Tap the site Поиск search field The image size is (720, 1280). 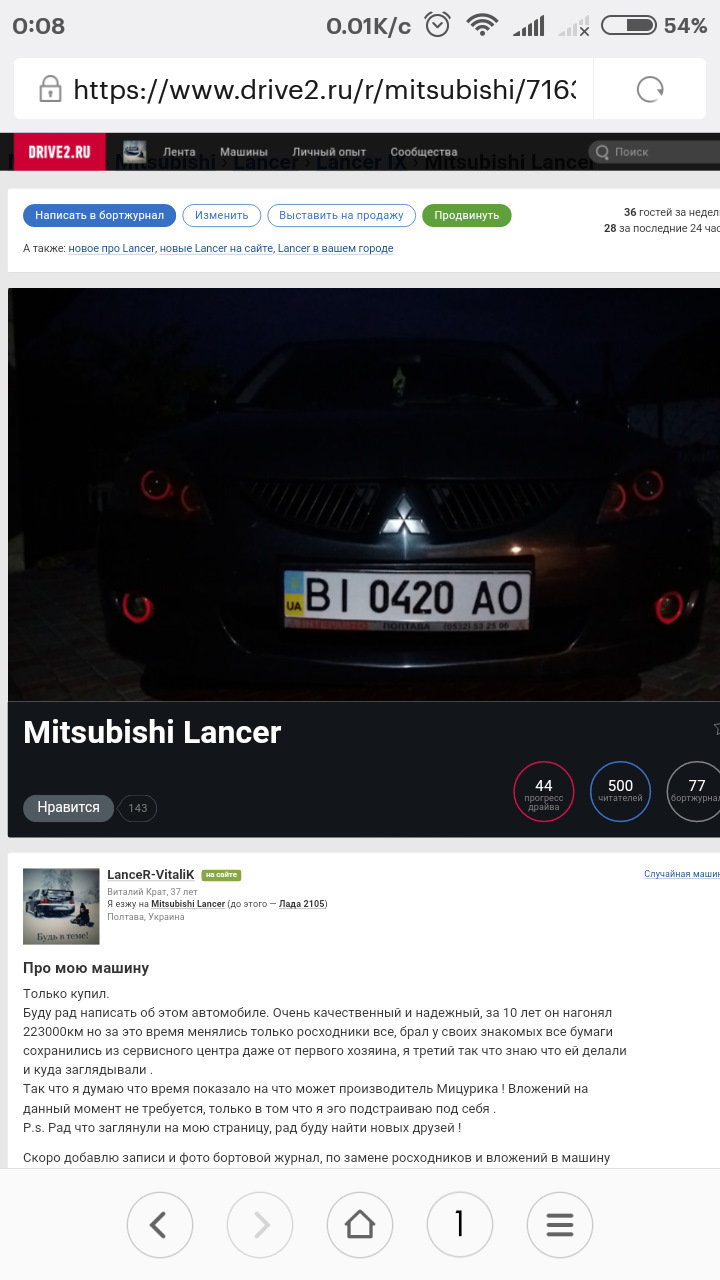click(x=655, y=152)
